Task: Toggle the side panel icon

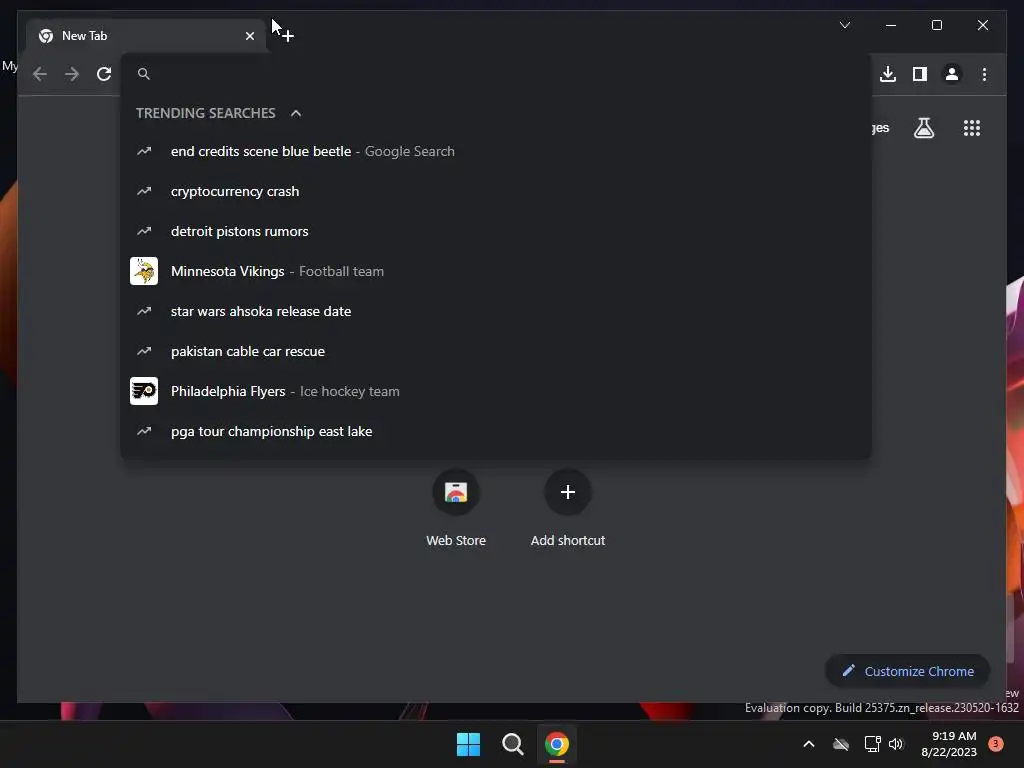Action: pyautogui.click(x=920, y=74)
